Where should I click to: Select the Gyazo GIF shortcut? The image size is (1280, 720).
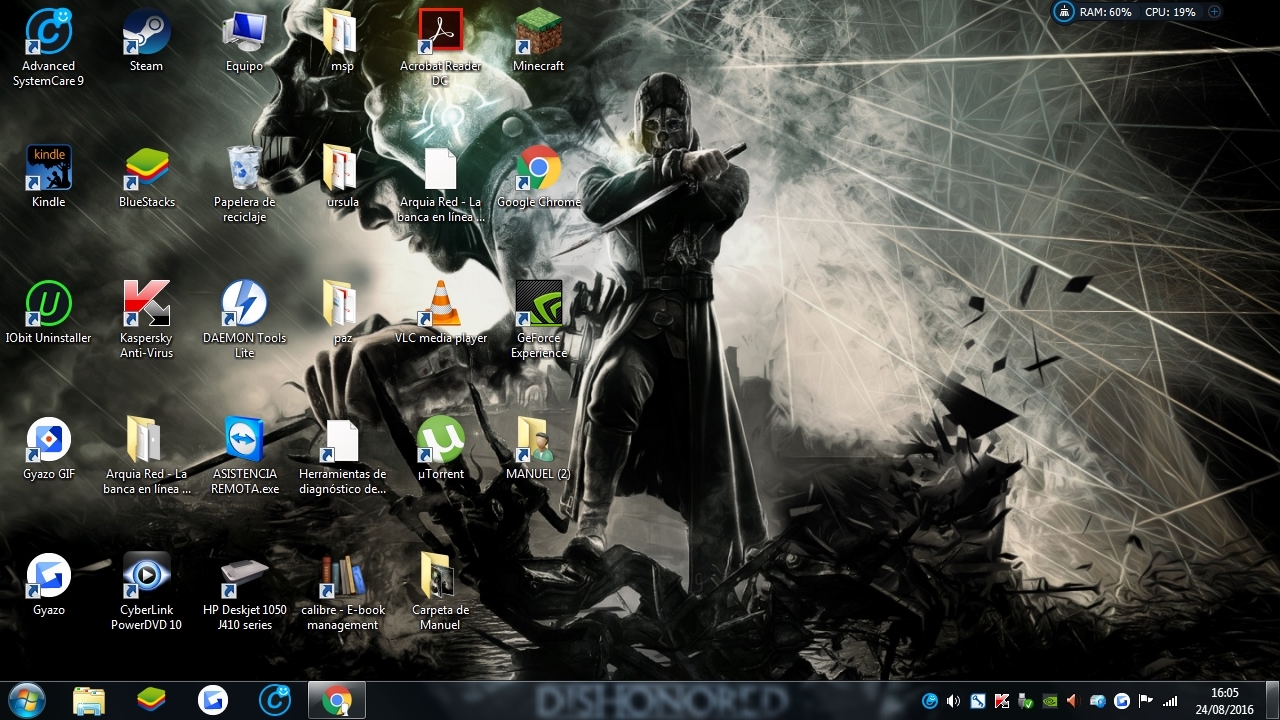point(48,449)
